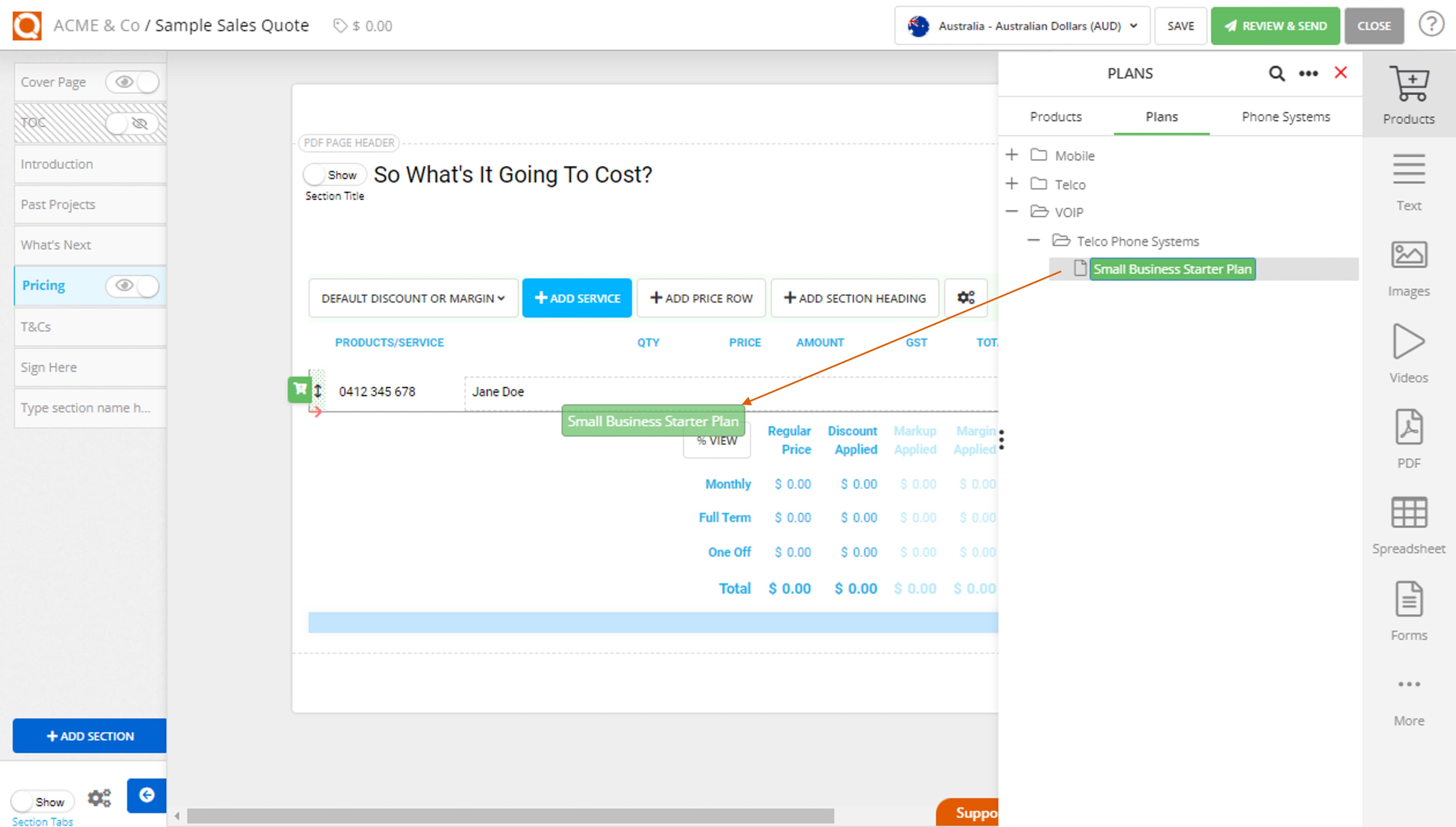Click the horizontal scrollbar at bottom
The image size is (1456, 827).
tap(510, 816)
